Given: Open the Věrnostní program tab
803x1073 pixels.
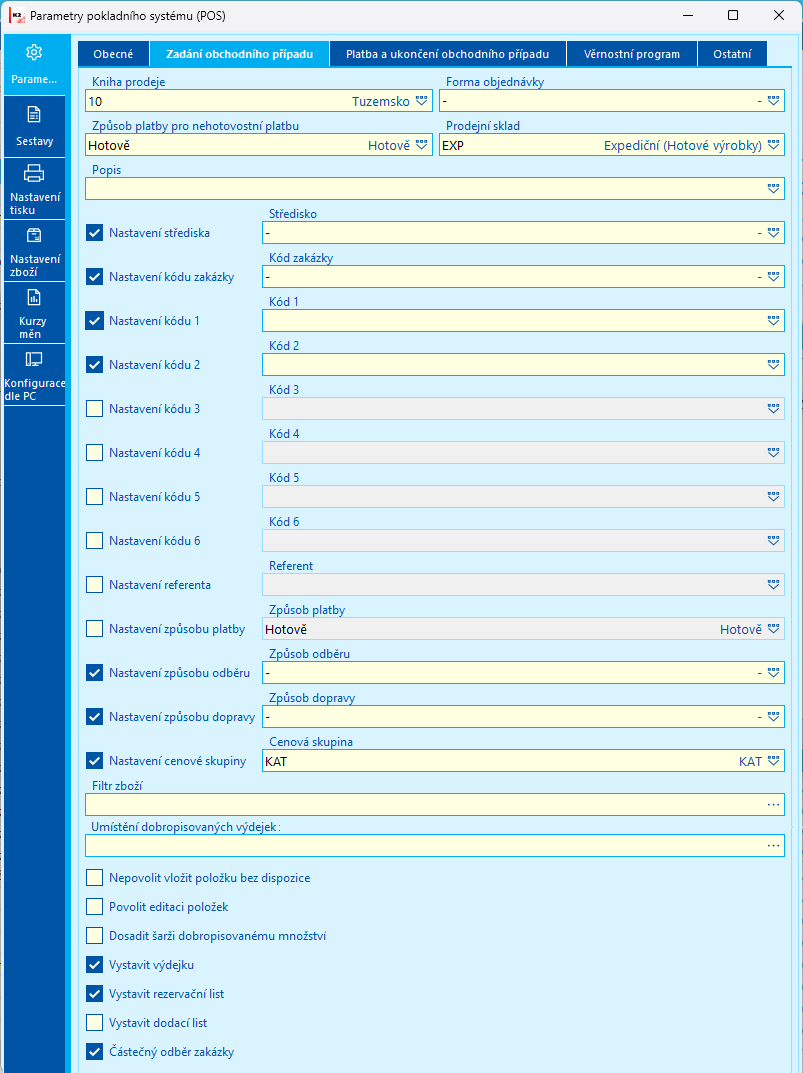Looking at the screenshot, I should pos(632,54).
